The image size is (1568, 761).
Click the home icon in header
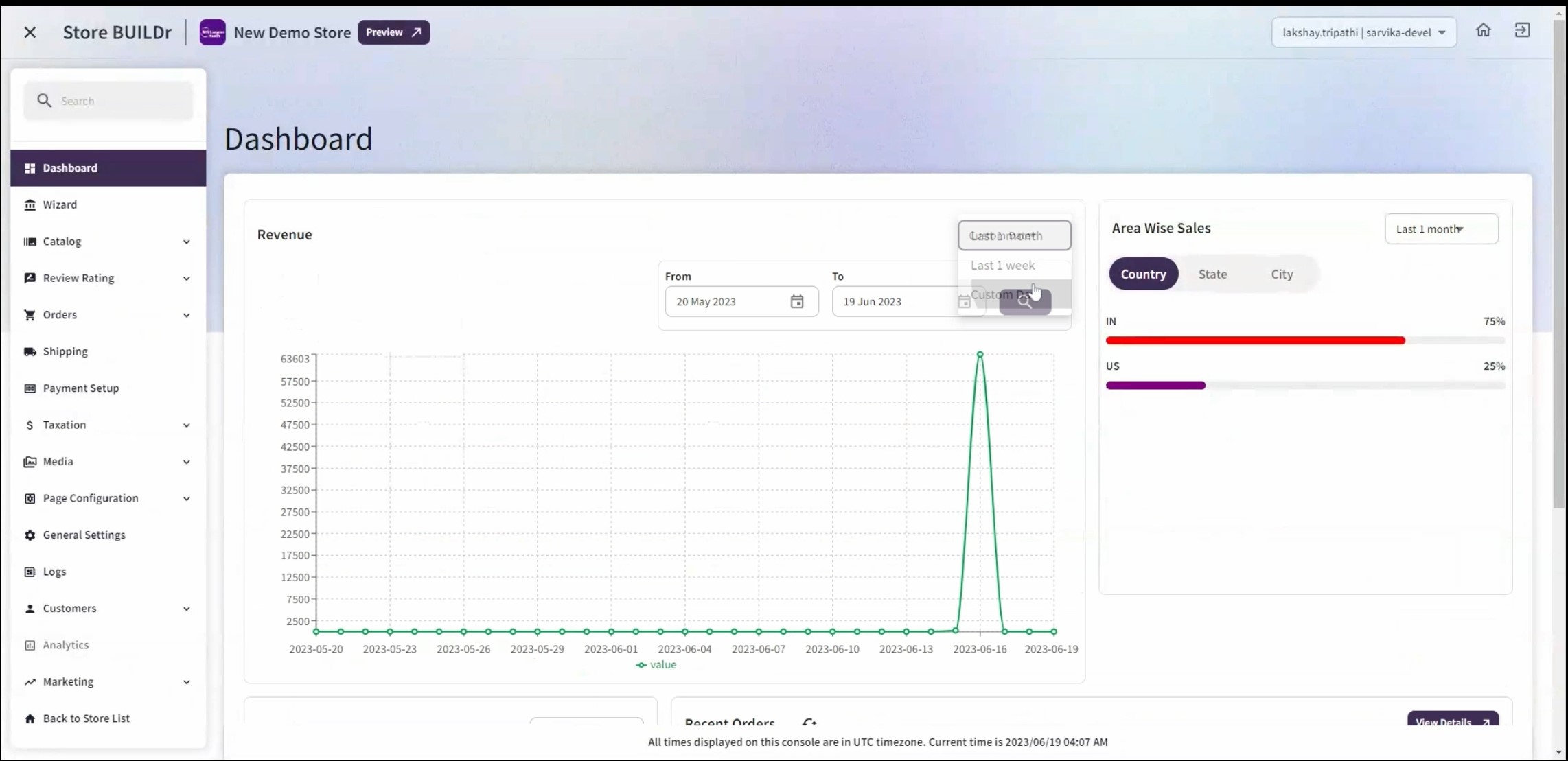pos(1483,30)
